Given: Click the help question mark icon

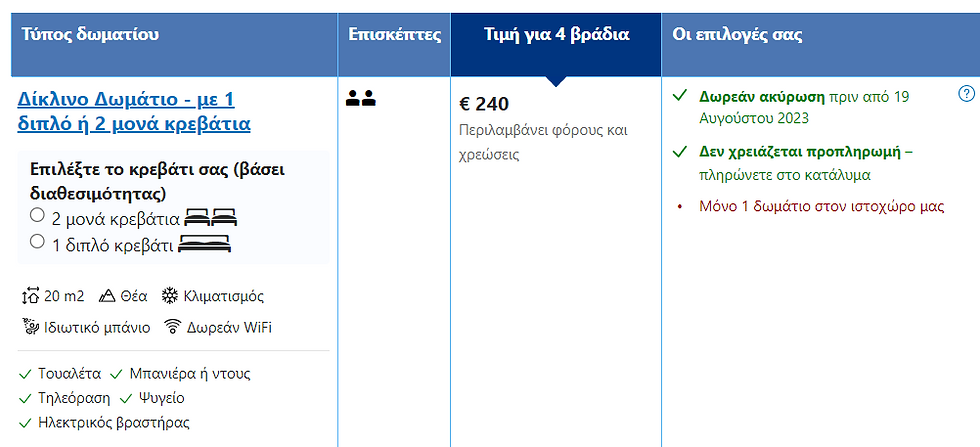Looking at the screenshot, I should pos(966,94).
